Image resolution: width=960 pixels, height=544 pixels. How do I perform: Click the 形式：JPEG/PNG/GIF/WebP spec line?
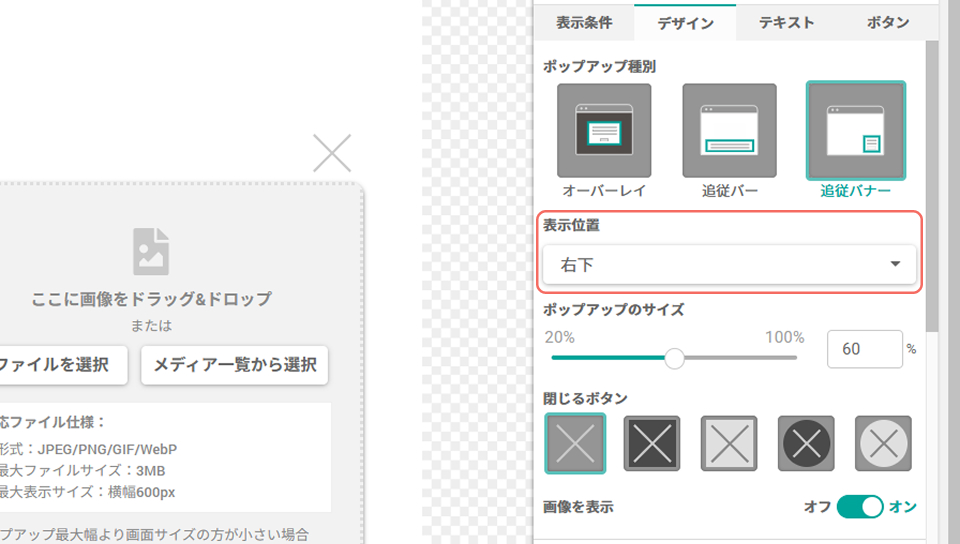click(88, 449)
